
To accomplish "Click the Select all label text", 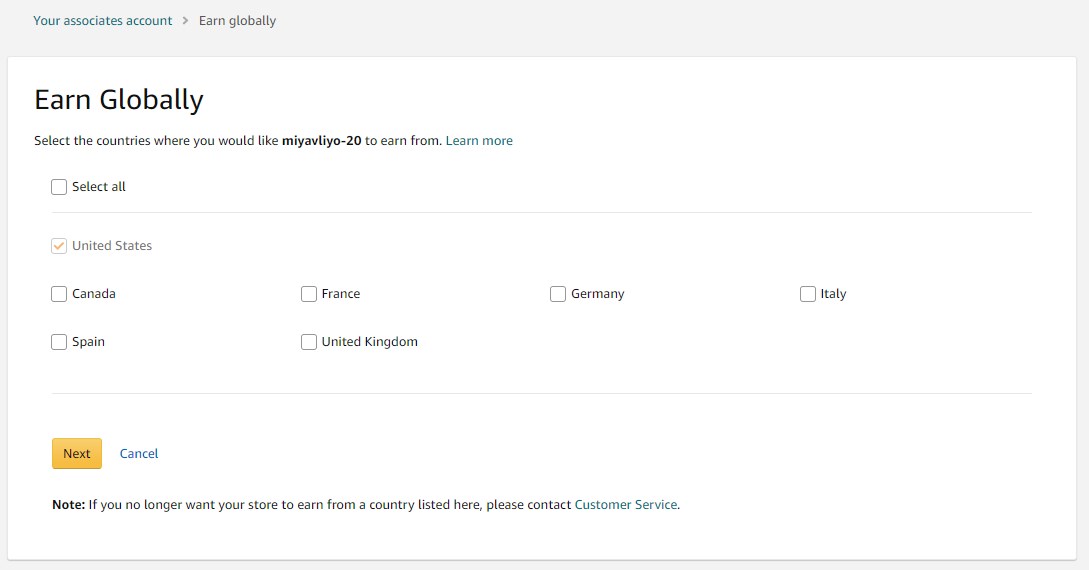I will tap(99, 187).
